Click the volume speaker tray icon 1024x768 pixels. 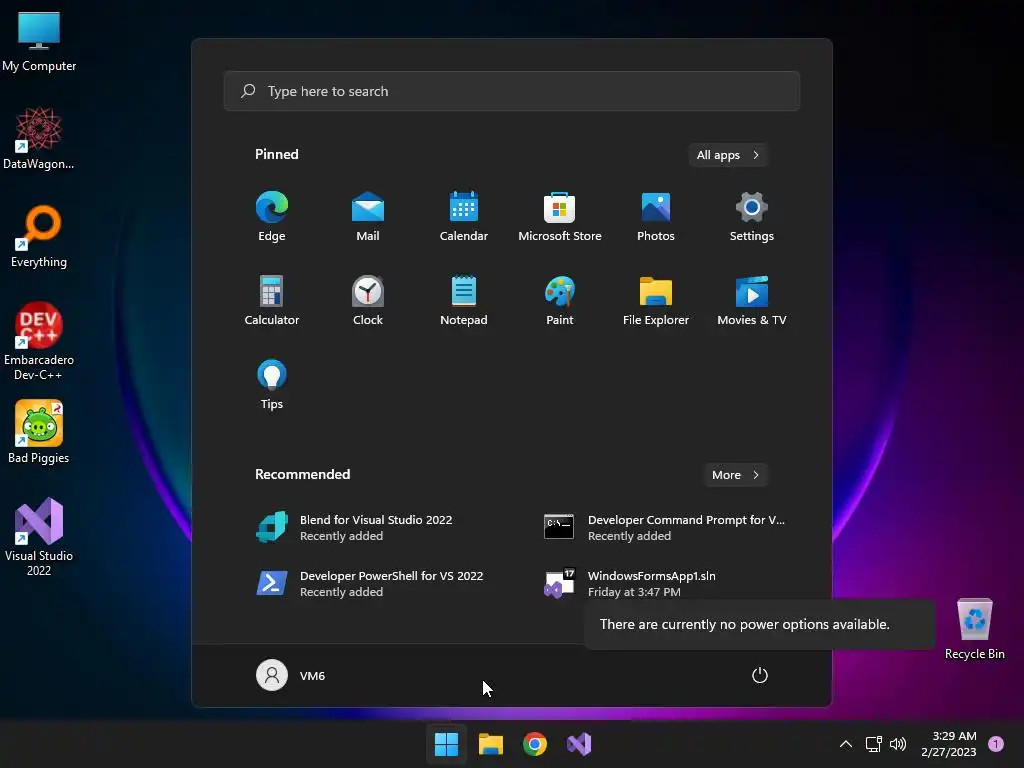click(899, 744)
